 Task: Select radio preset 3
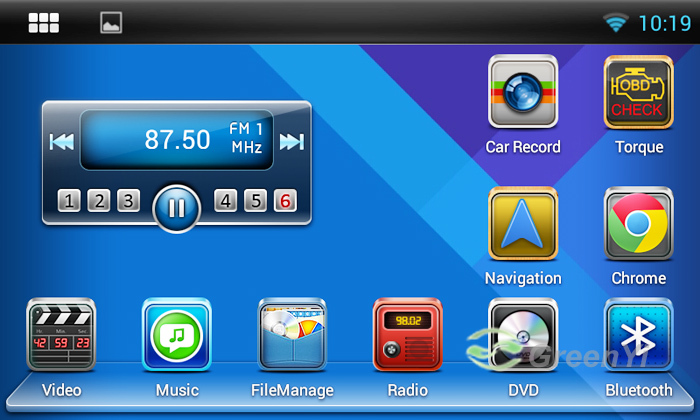[128, 201]
